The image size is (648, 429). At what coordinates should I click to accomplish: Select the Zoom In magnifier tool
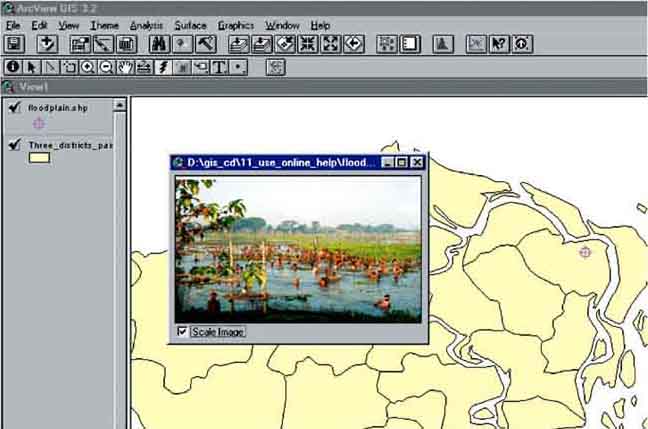pos(88,67)
